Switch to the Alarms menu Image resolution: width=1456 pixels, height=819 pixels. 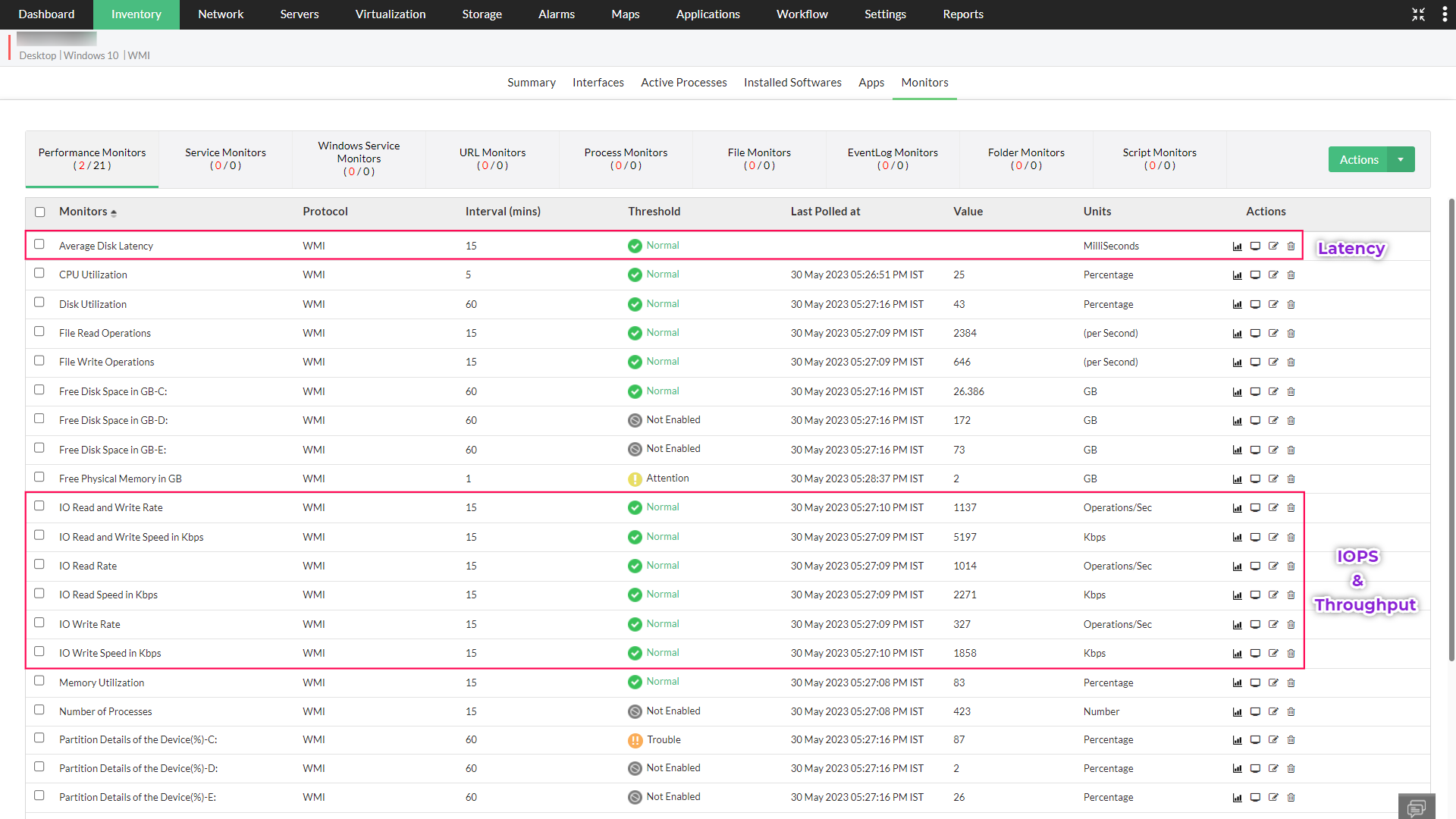[x=556, y=14]
